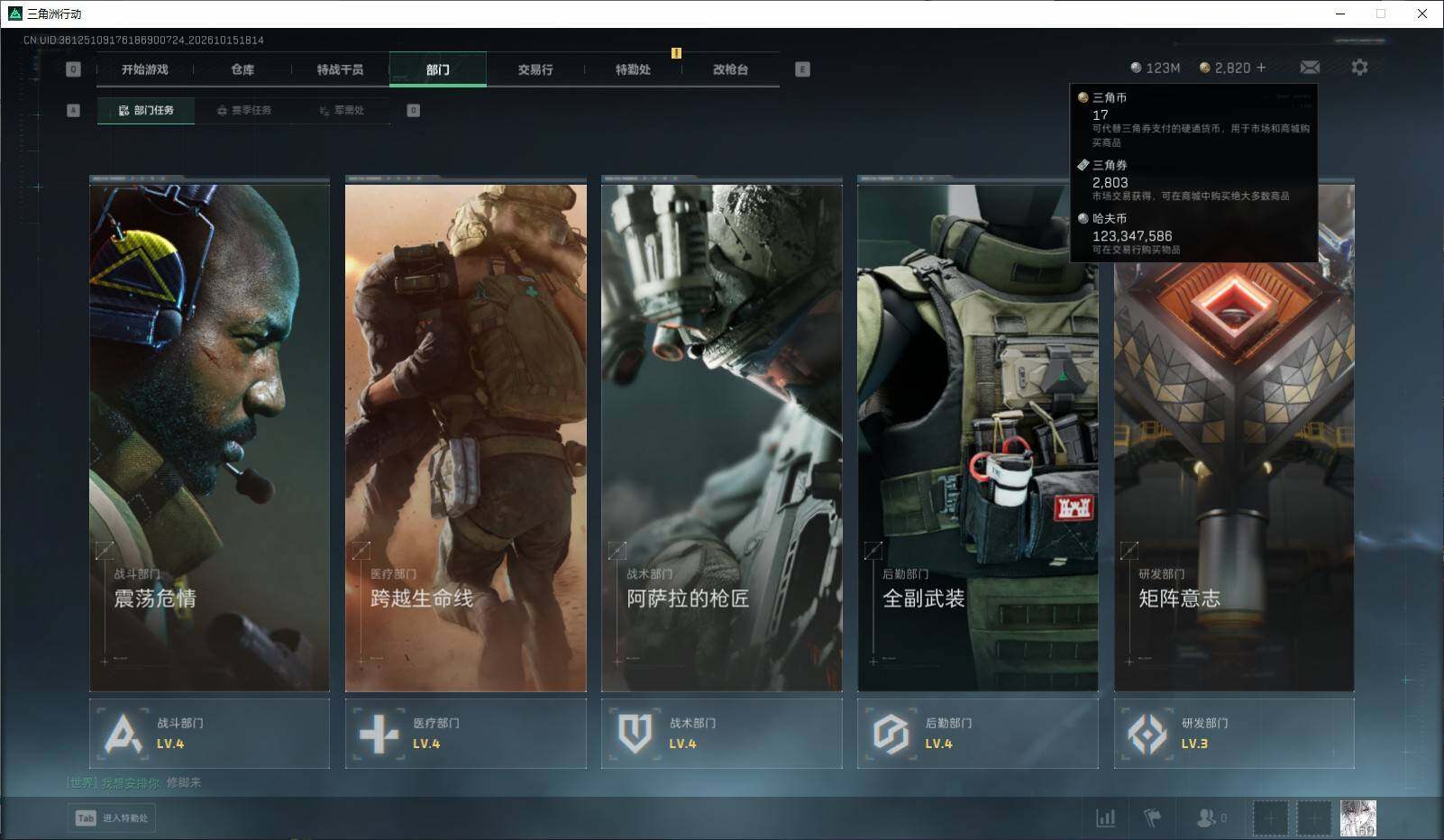
Task: Open the flag icon in bottom bar
Action: [x=1152, y=818]
